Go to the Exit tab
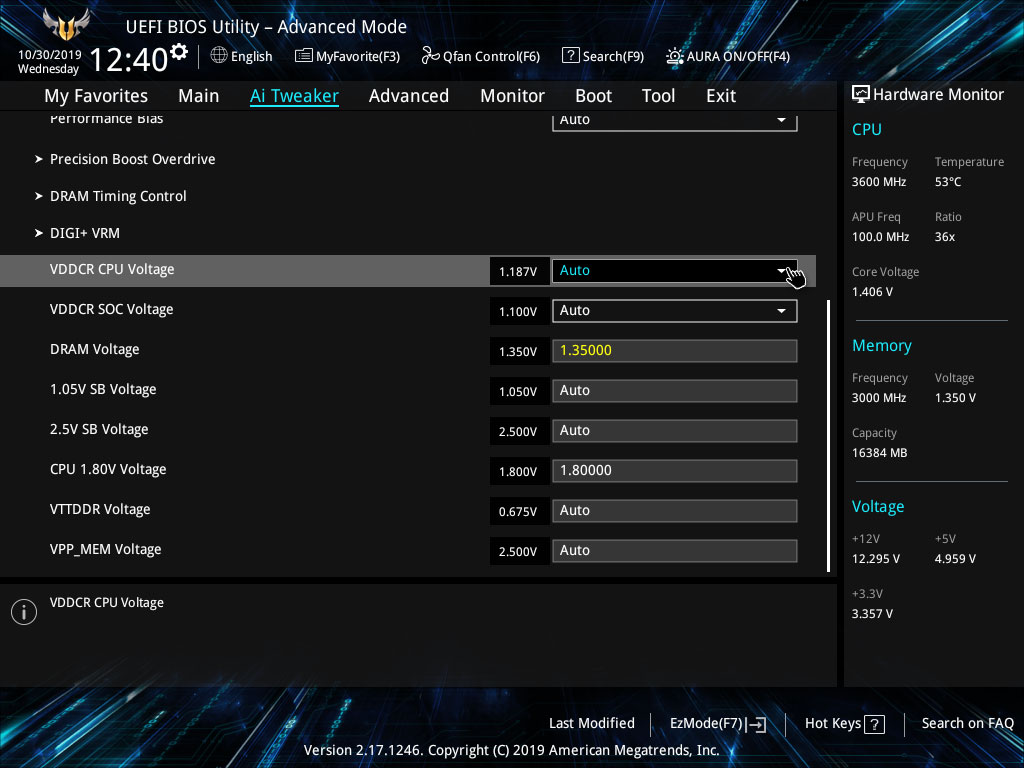The width and height of the screenshot is (1024, 768). coord(721,96)
